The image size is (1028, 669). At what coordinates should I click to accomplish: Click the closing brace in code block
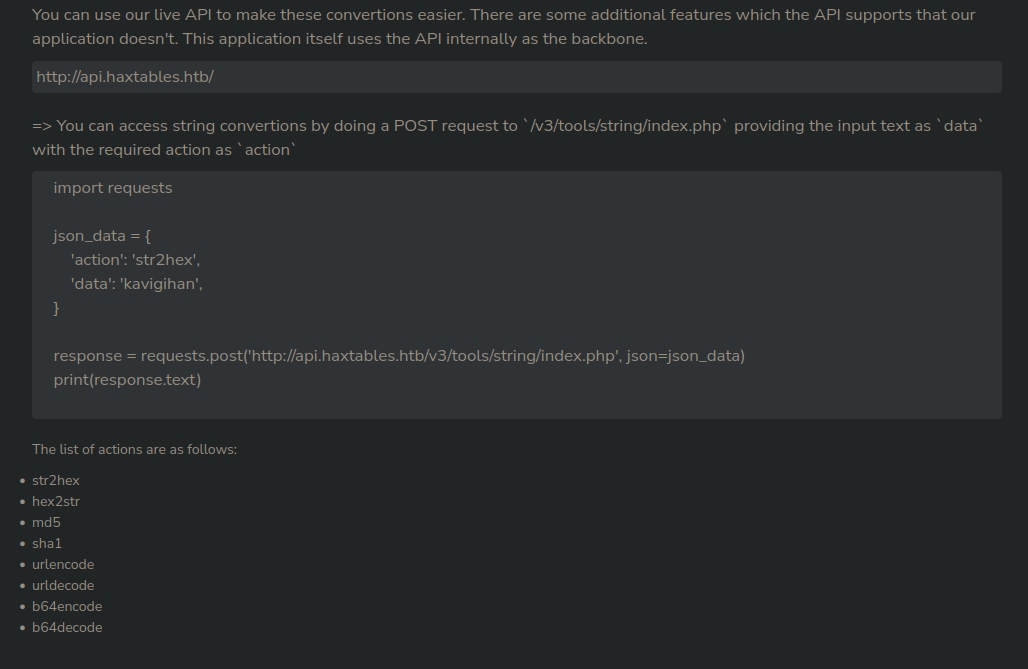(x=57, y=308)
